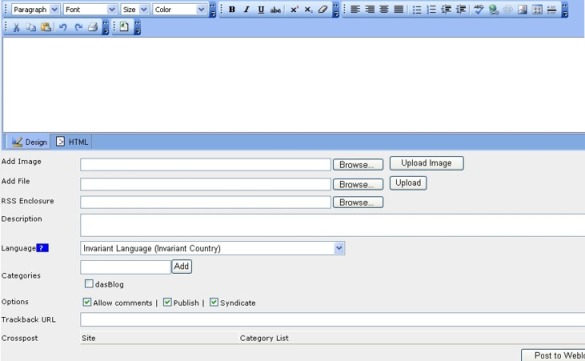This screenshot has width=585, height=361.
Task: Switch to HTML view tab
Action: tap(72, 142)
